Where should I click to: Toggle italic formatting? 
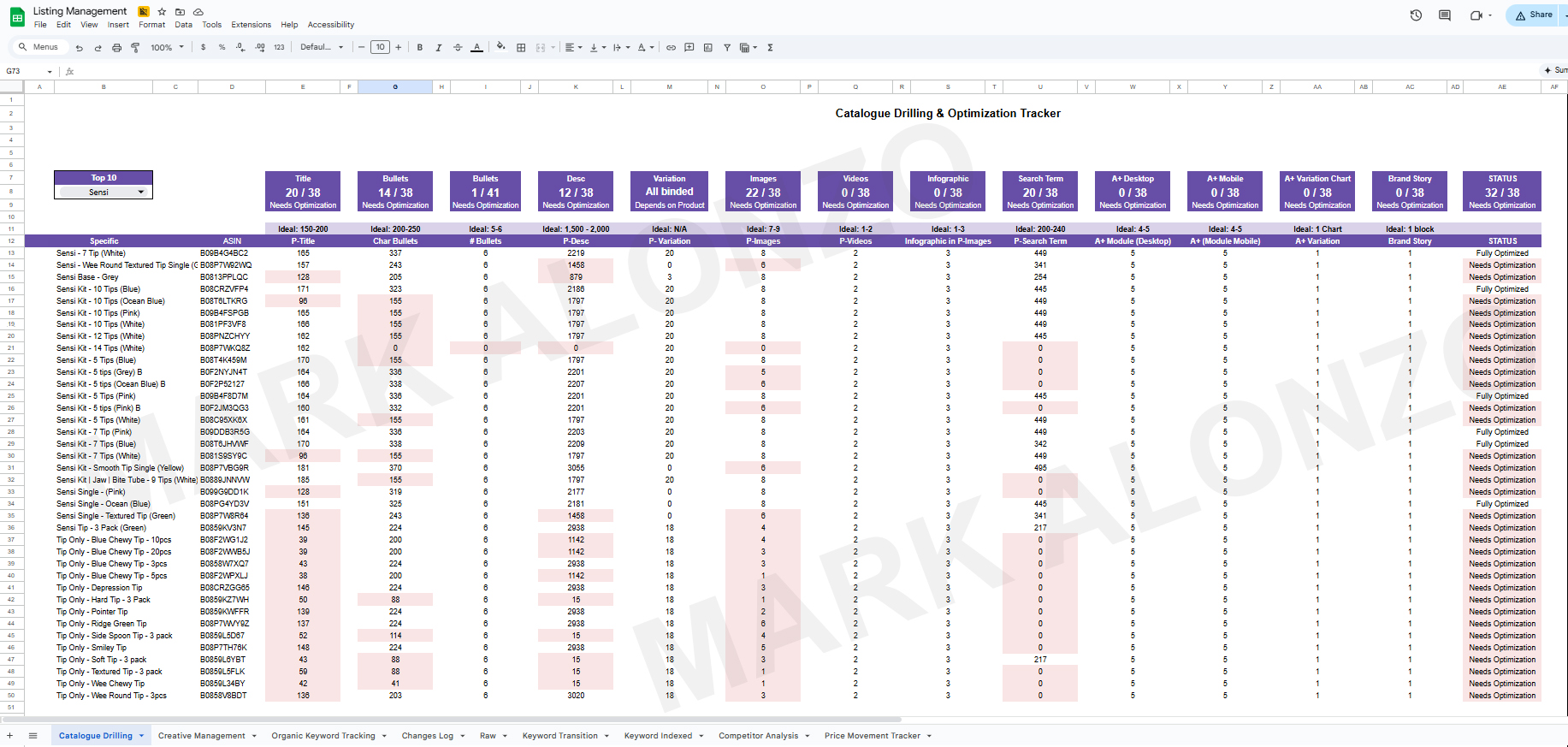point(439,48)
